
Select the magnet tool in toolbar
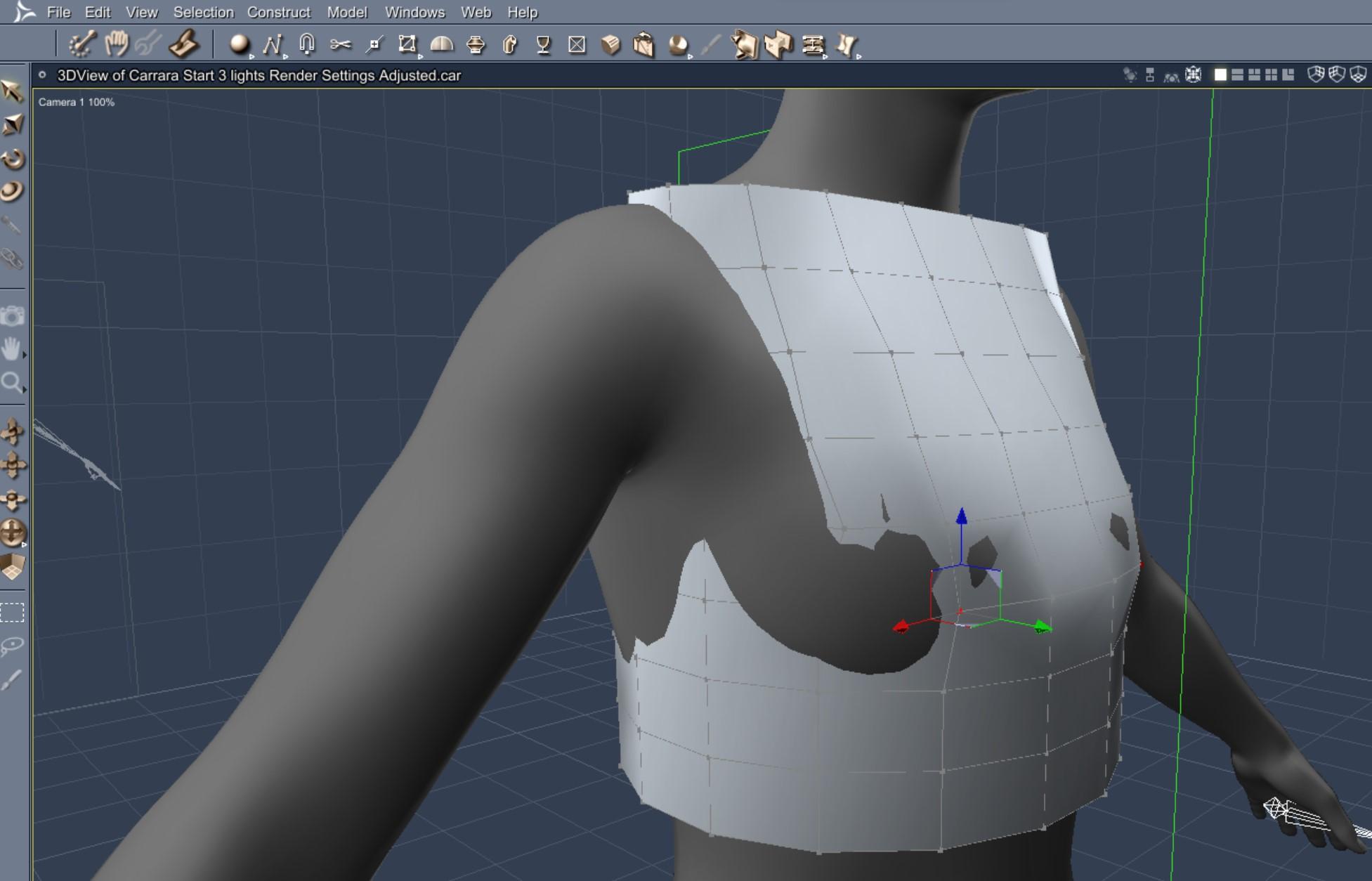pyautogui.click(x=306, y=44)
